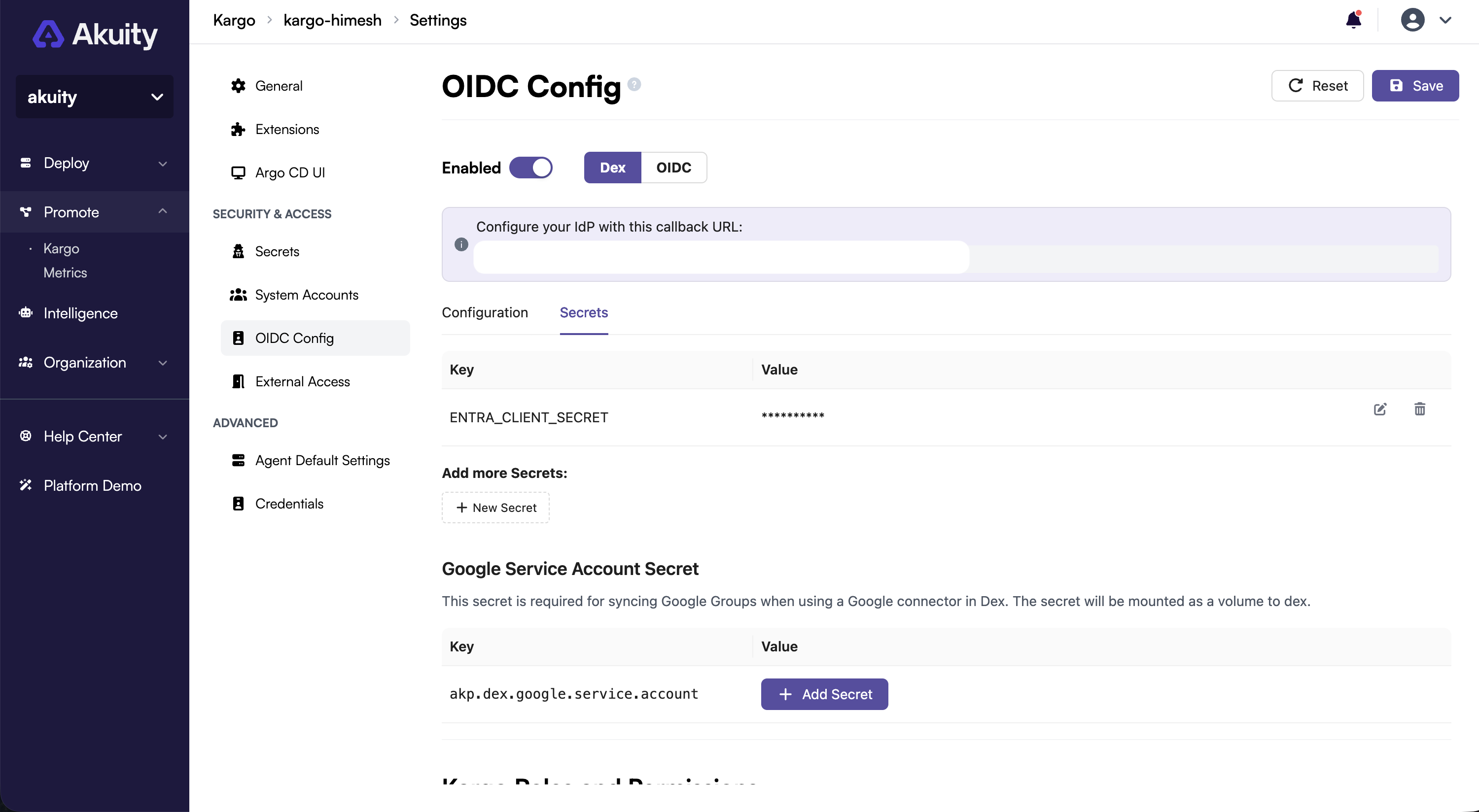Click the Extensions puzzle icon
1479x812 pixels.
[238, 129]
